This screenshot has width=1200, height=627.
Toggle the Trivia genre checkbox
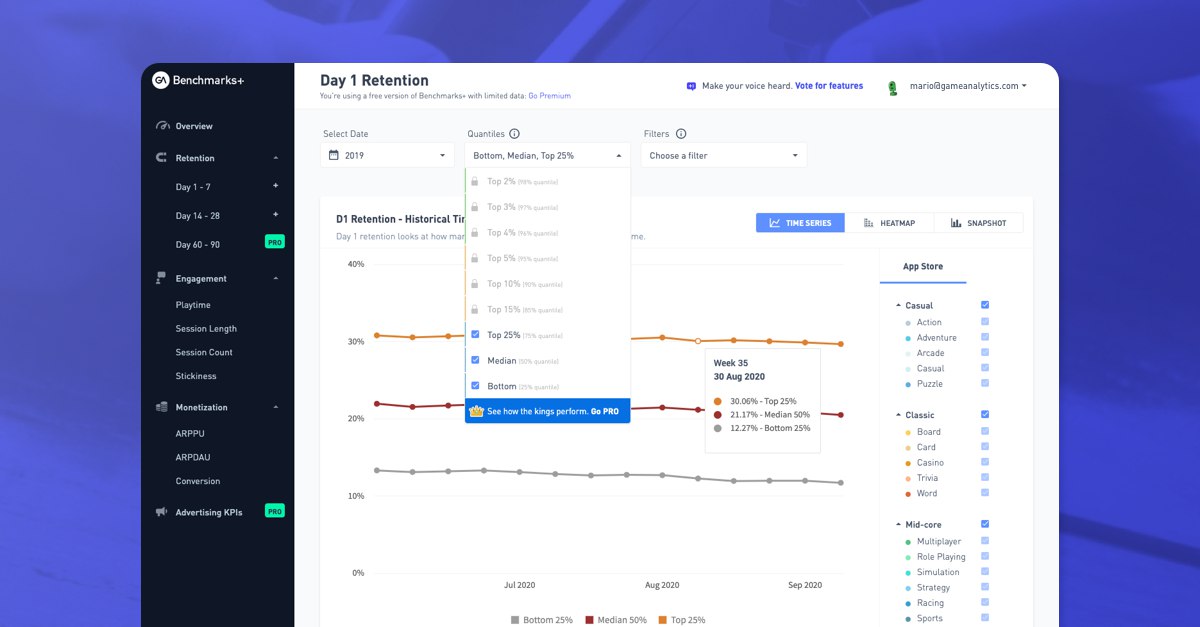pos(985,478)
